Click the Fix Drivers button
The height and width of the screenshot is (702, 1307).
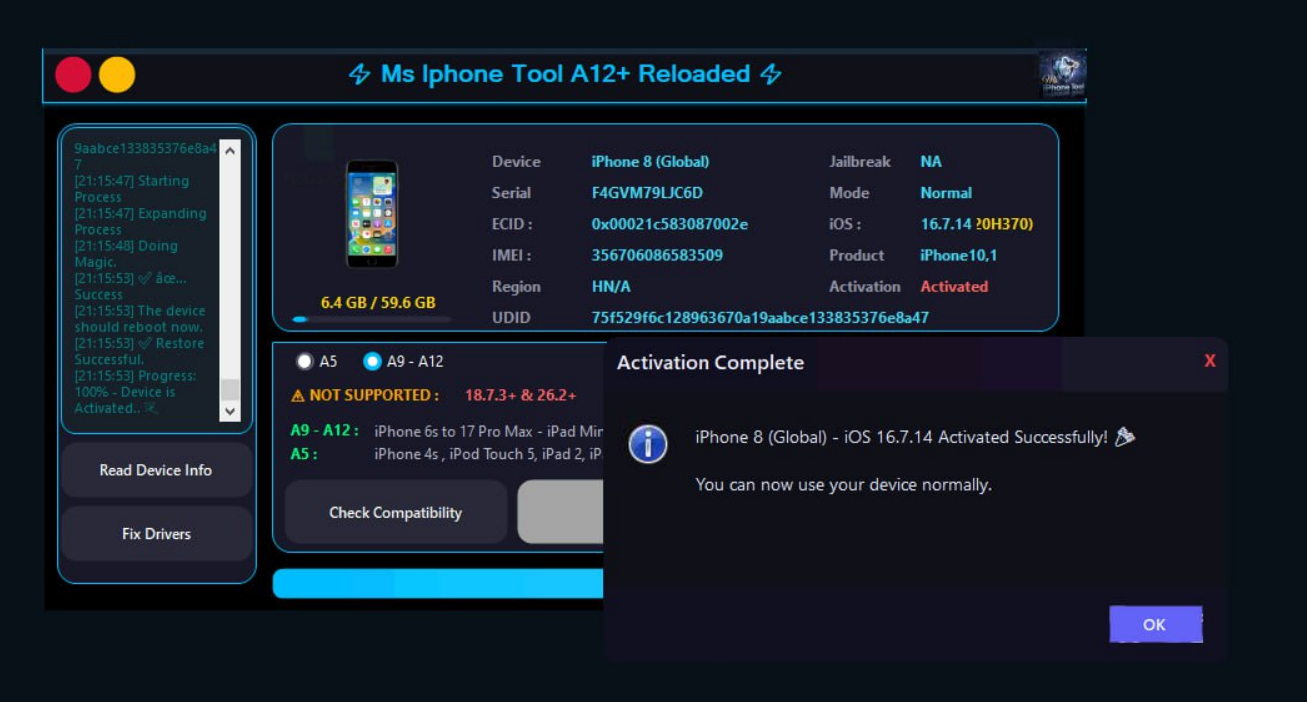point(156,534)
